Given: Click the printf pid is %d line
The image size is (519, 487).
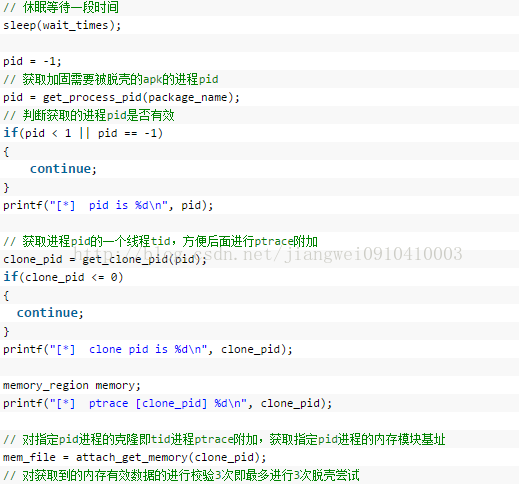Looking at the screenshot, I should point(108,205).
